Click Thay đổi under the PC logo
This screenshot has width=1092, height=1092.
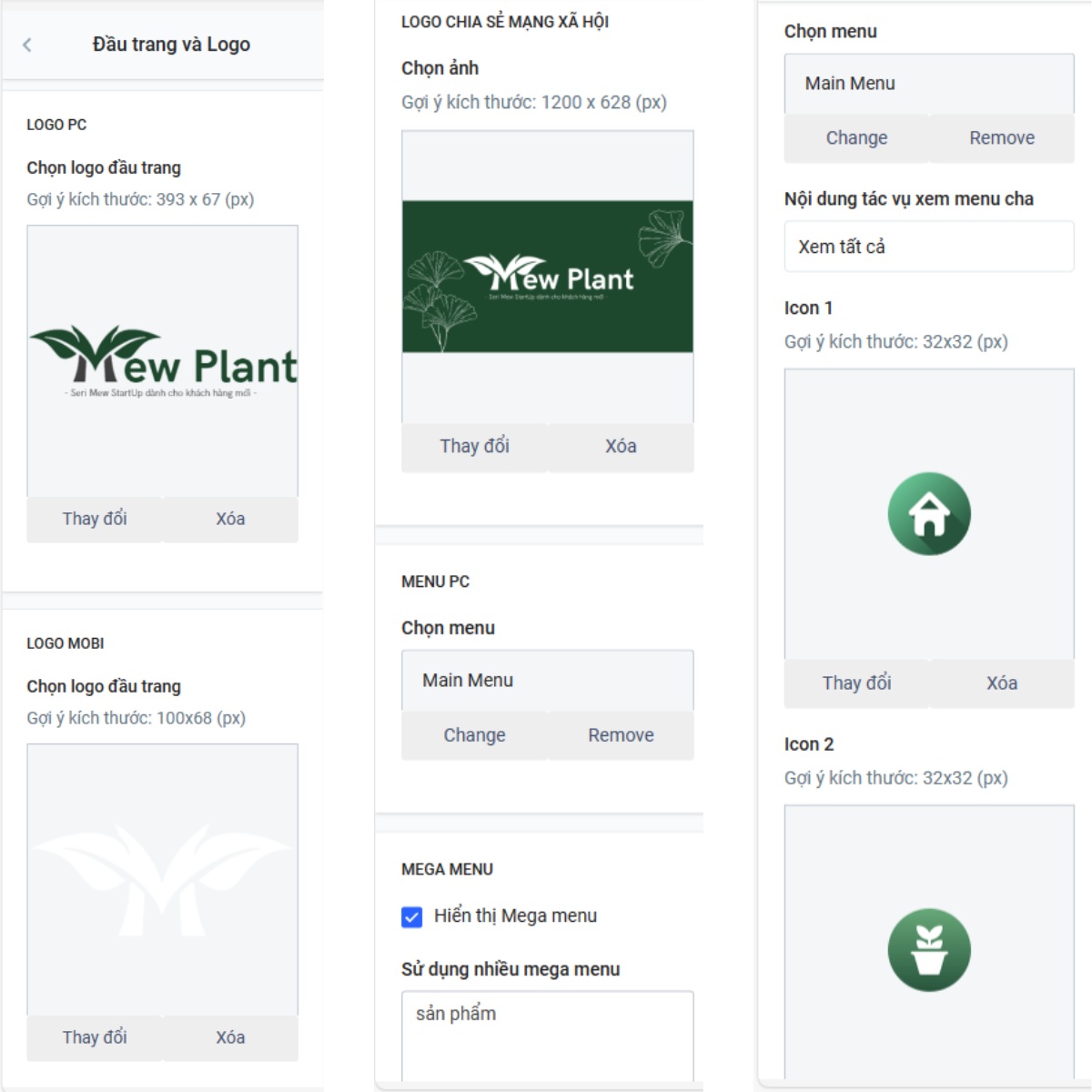tap(95, 519)
